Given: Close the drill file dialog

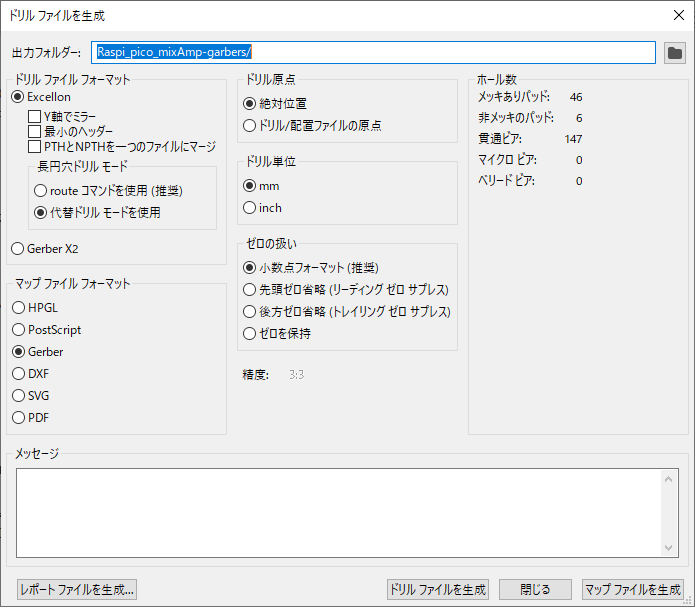Looking at the screenshot, I should pyautogui.click(x=679, y=16).
